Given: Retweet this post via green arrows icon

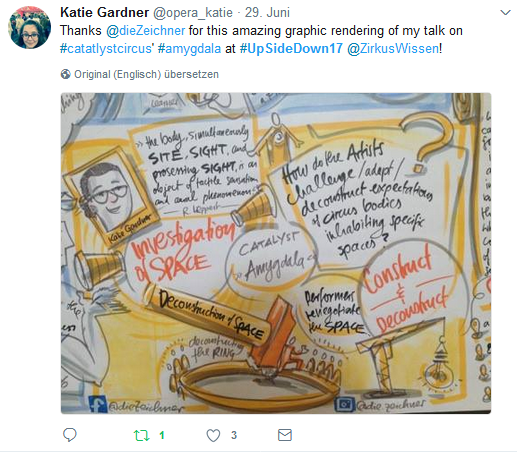Looking at the screenshot, I should [141, 435].
